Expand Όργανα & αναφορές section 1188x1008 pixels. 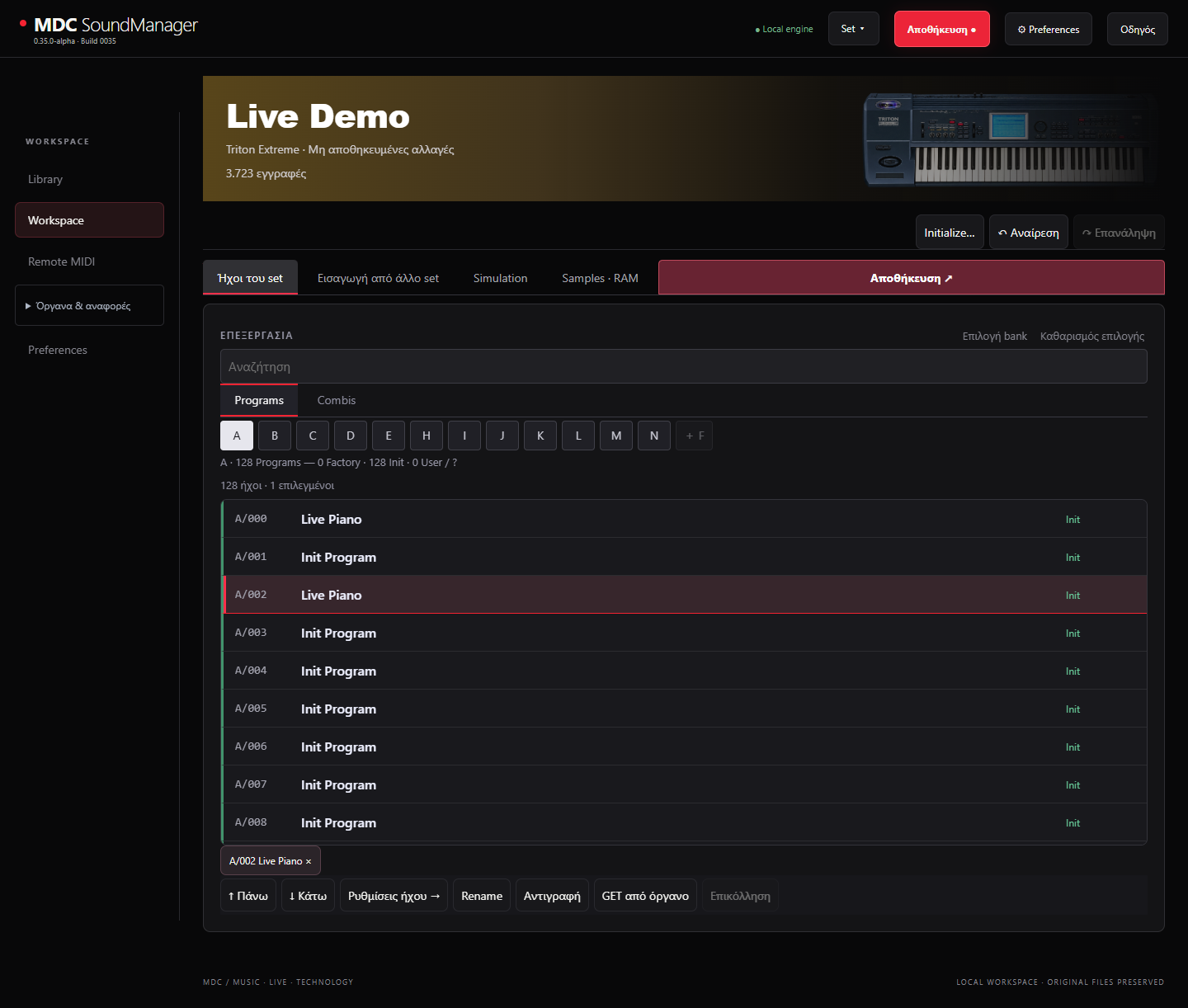(89, 305)
